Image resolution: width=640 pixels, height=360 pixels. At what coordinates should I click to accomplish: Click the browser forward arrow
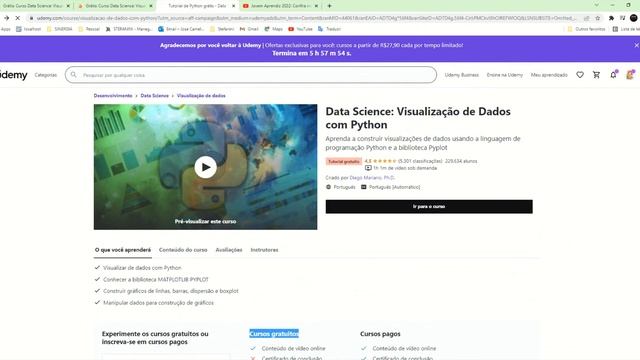7,18
